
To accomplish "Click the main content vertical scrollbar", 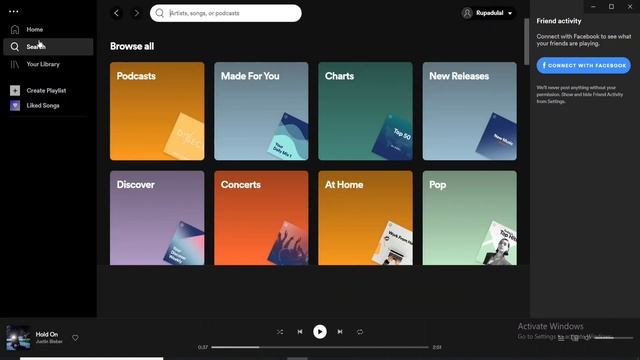I will 527,41.
